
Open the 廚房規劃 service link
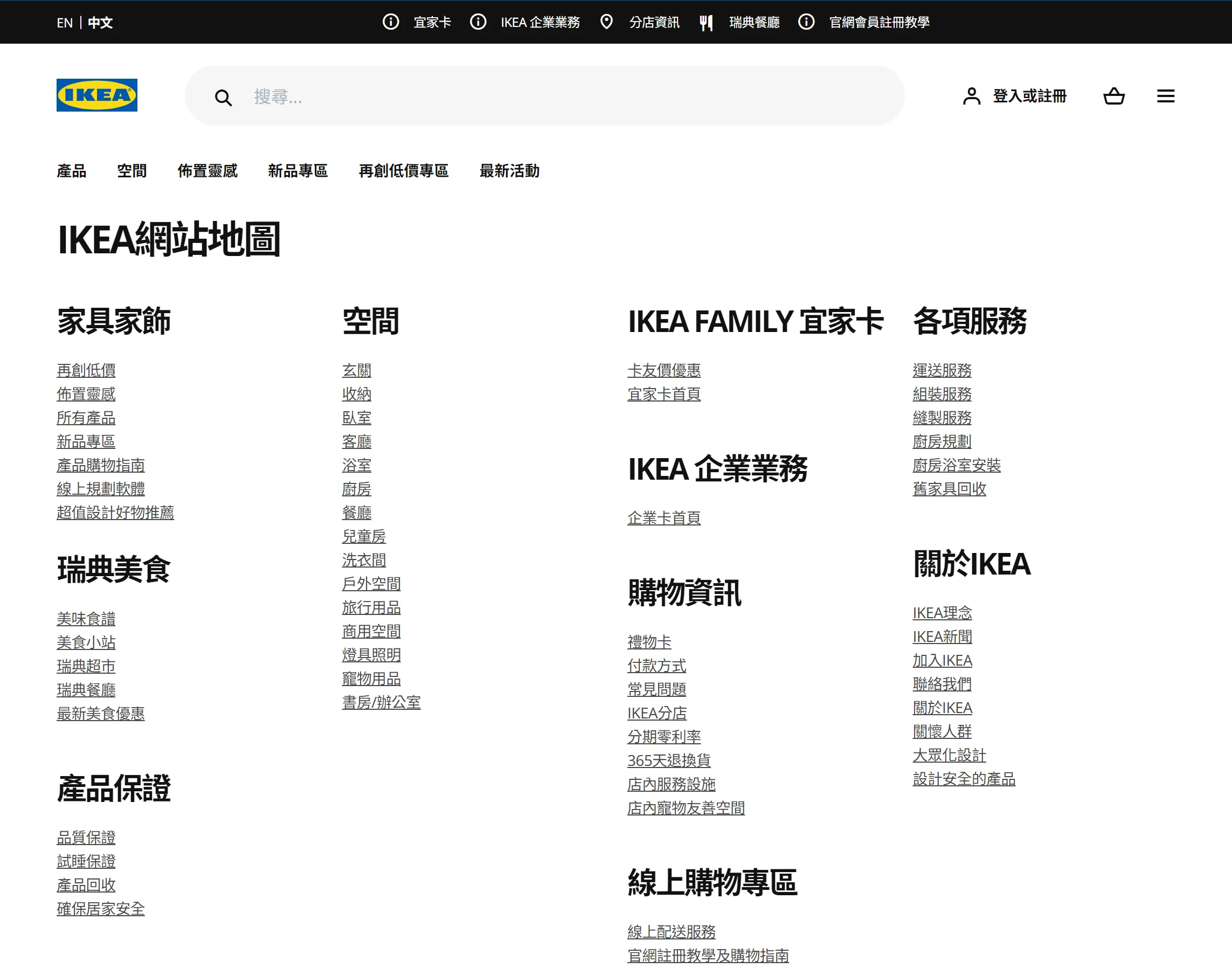click(942, 441)
